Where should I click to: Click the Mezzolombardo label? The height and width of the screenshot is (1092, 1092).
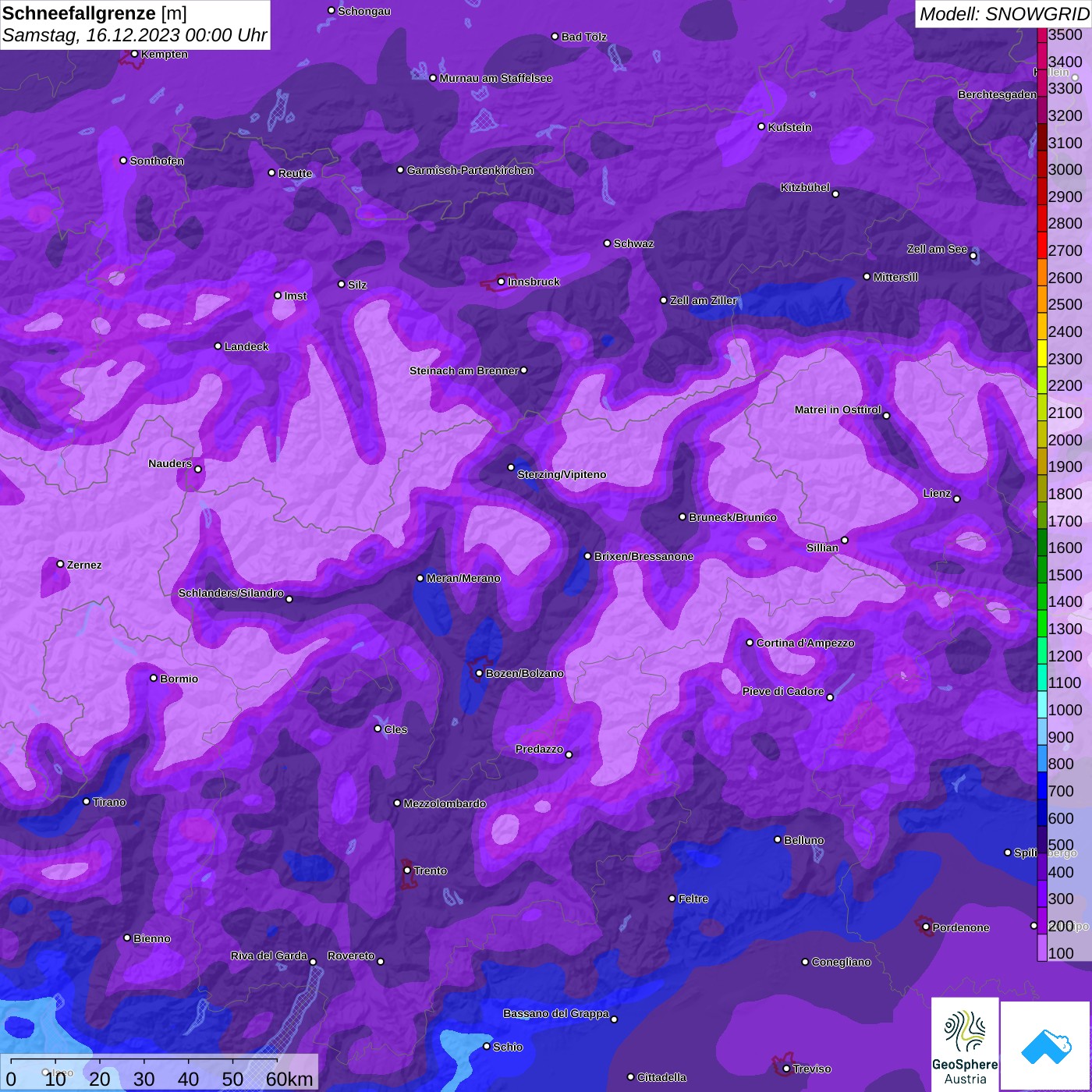[x=445, y=803]
